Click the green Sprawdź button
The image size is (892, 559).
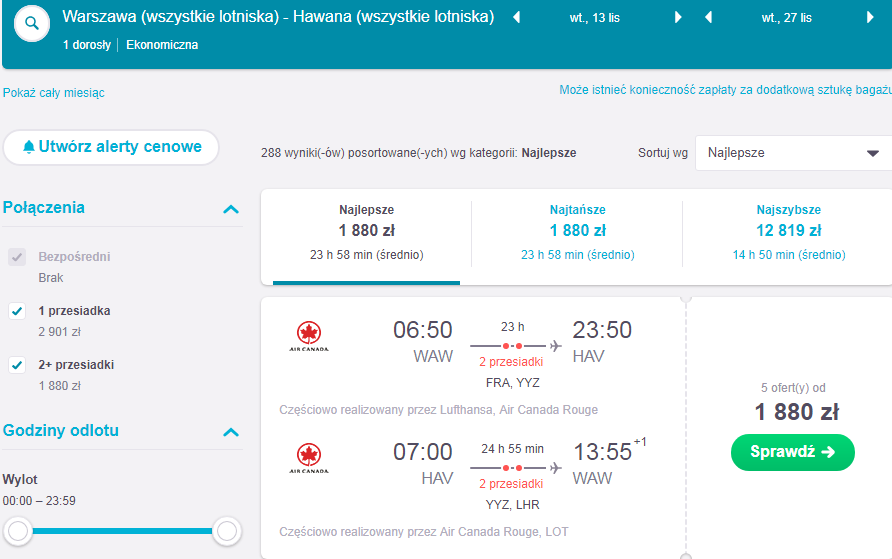pyautogui.click(x=792, y=452)
